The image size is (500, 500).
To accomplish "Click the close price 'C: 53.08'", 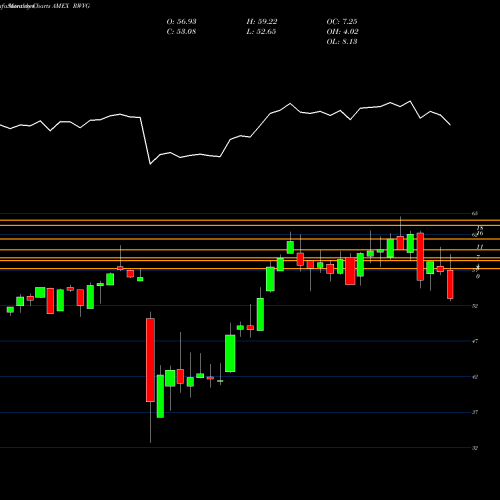I will [x=181, y=32].
